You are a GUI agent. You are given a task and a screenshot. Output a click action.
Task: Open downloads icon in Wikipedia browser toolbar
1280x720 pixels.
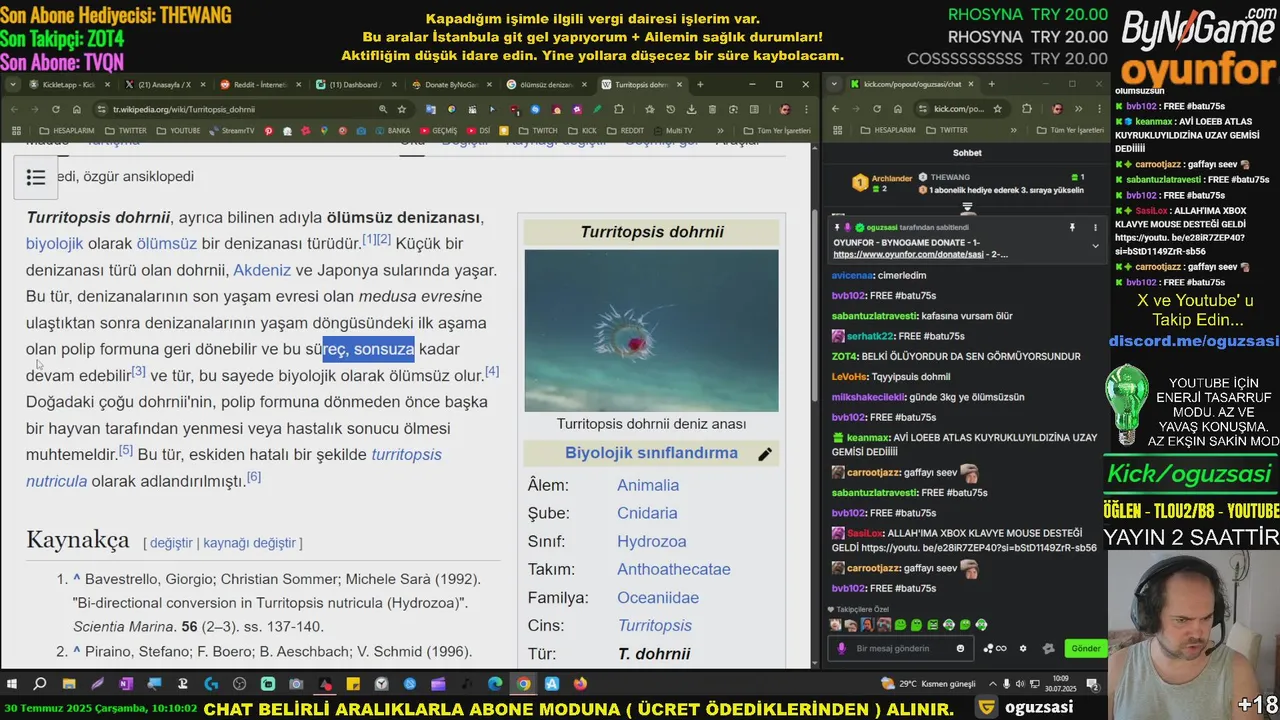pos(691,109)
